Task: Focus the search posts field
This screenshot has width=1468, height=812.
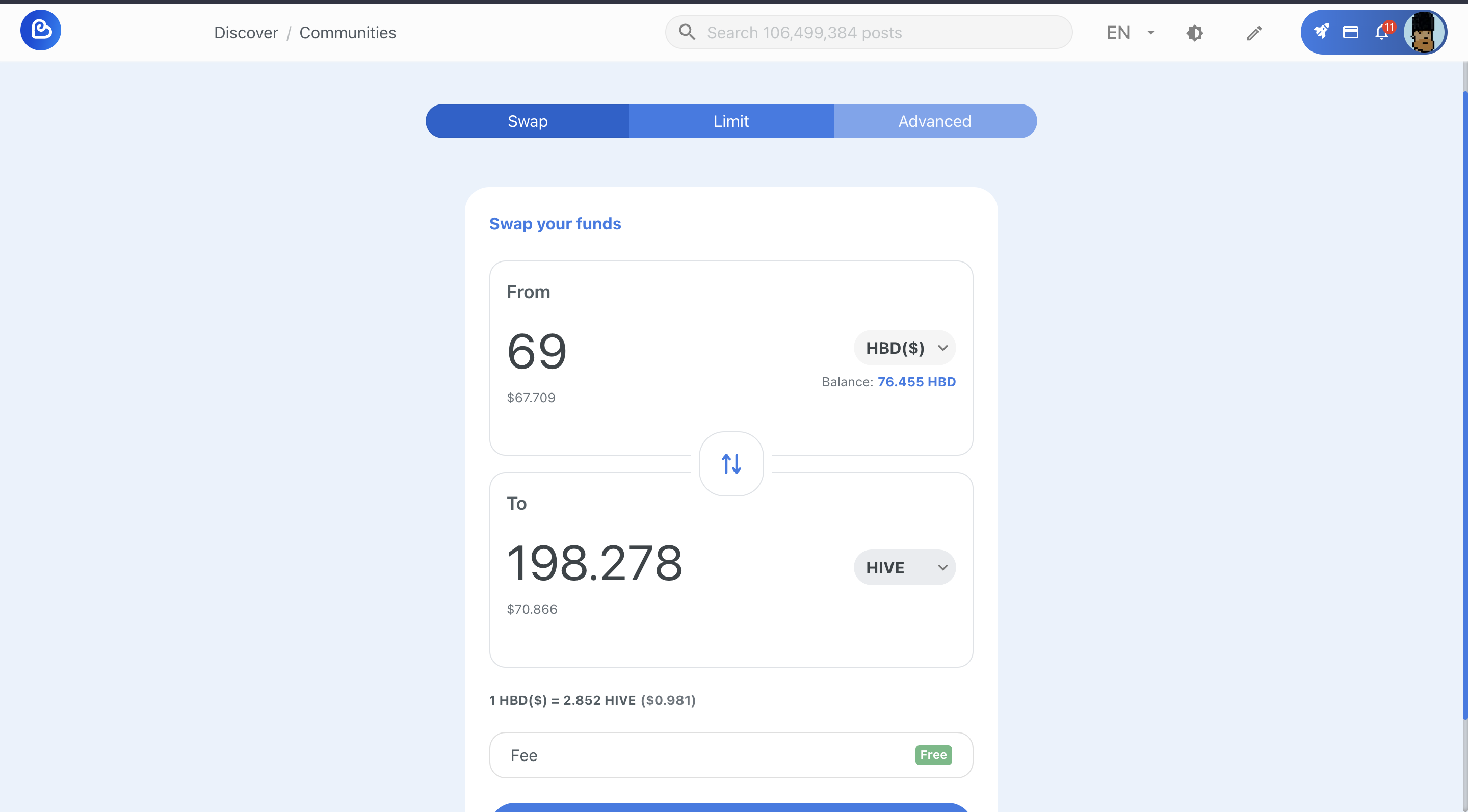Action: 869,32
